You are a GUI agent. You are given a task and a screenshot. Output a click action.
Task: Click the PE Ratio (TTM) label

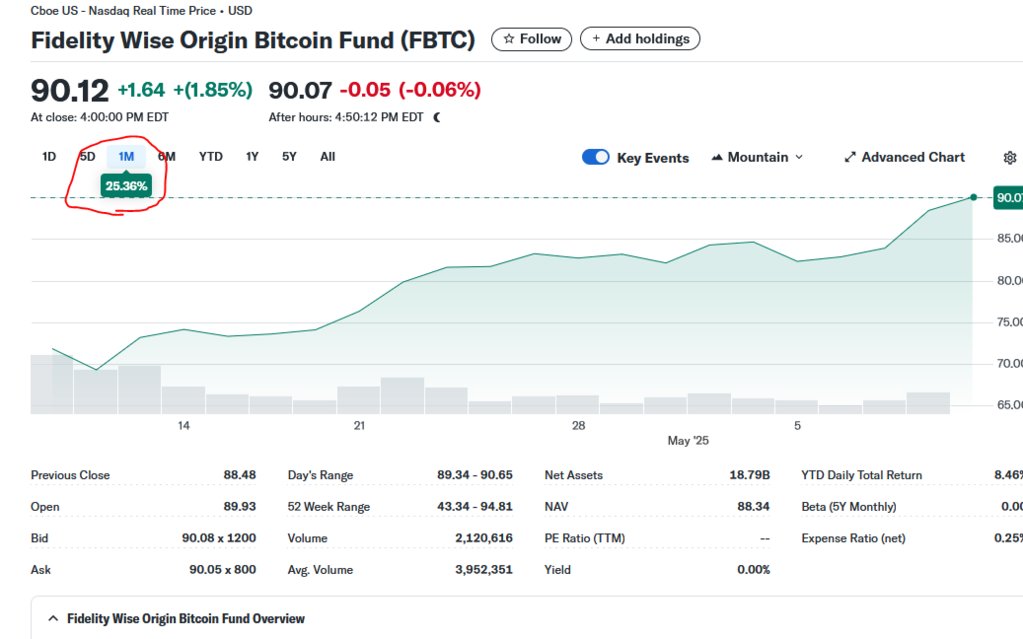pyautogui.click(x=585, y=538)
